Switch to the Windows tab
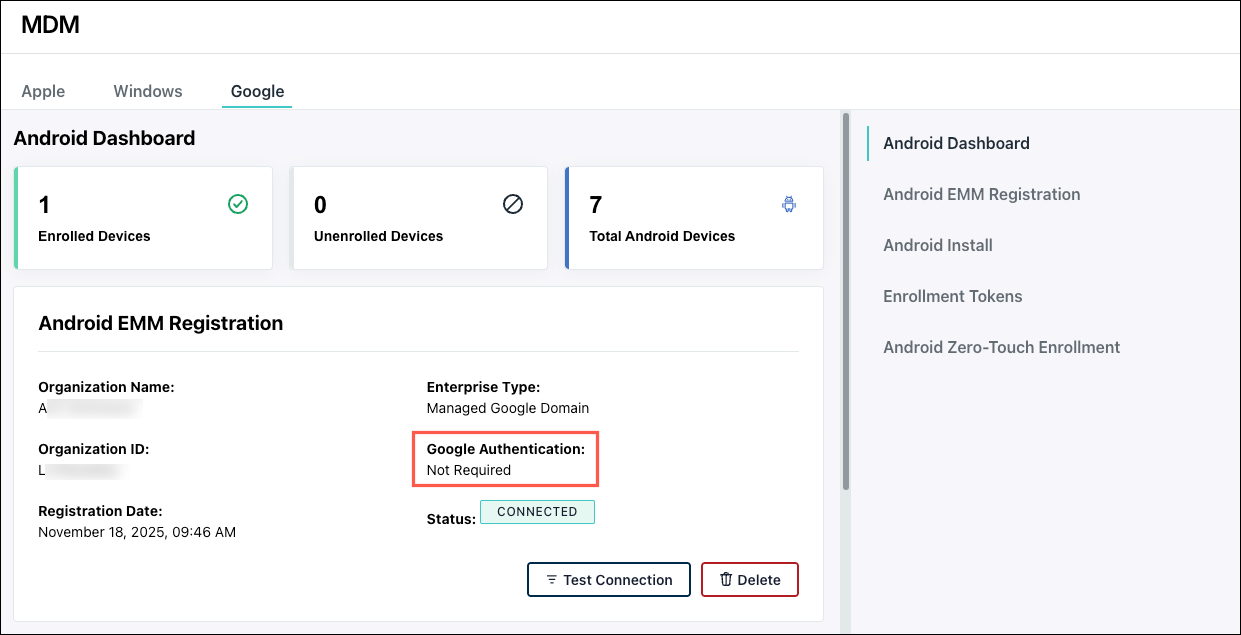The width and height of the screenshot is (1241, 635). (x=148, y=91)
